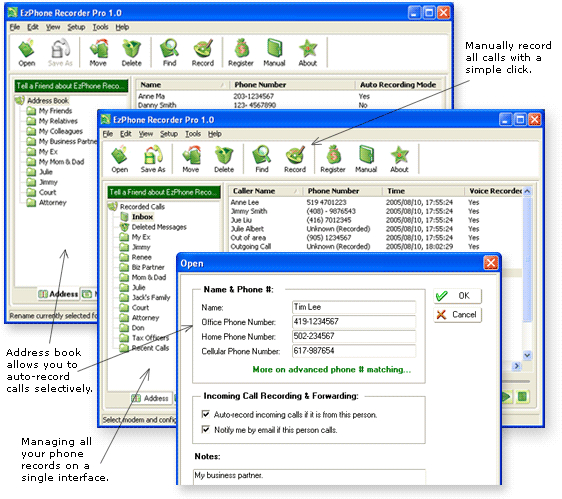Click Save As icon in front Recorder window
The image size is (562, 499).
tap(153, 159)
